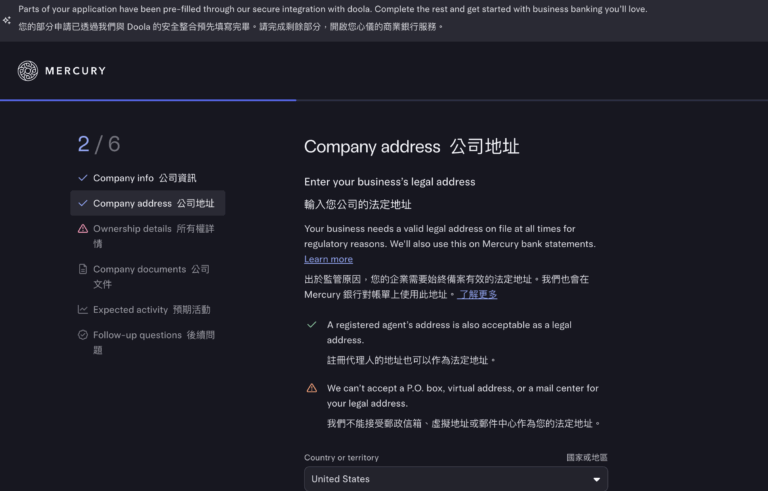Click the Mercury logo icon
The width and height of the screenshot is (768, 491).
tap(28, 71)
